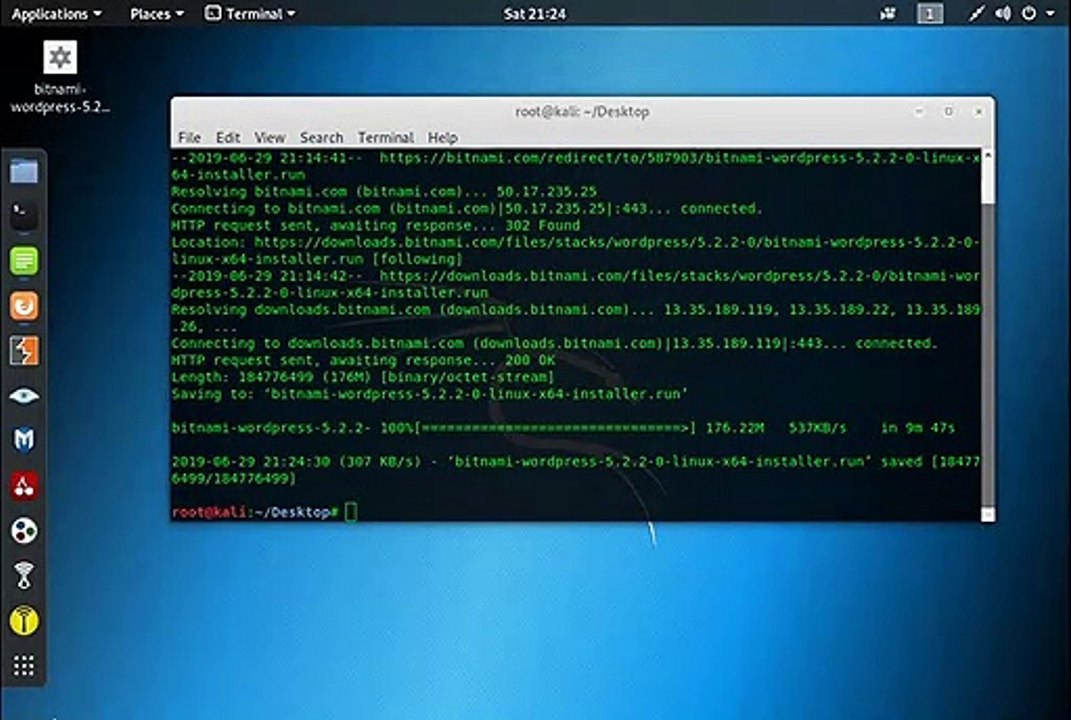Open CherryTree red cherries dock icon
The image size is (1071, 720).
pyautogui.click(x=24, y=486)
